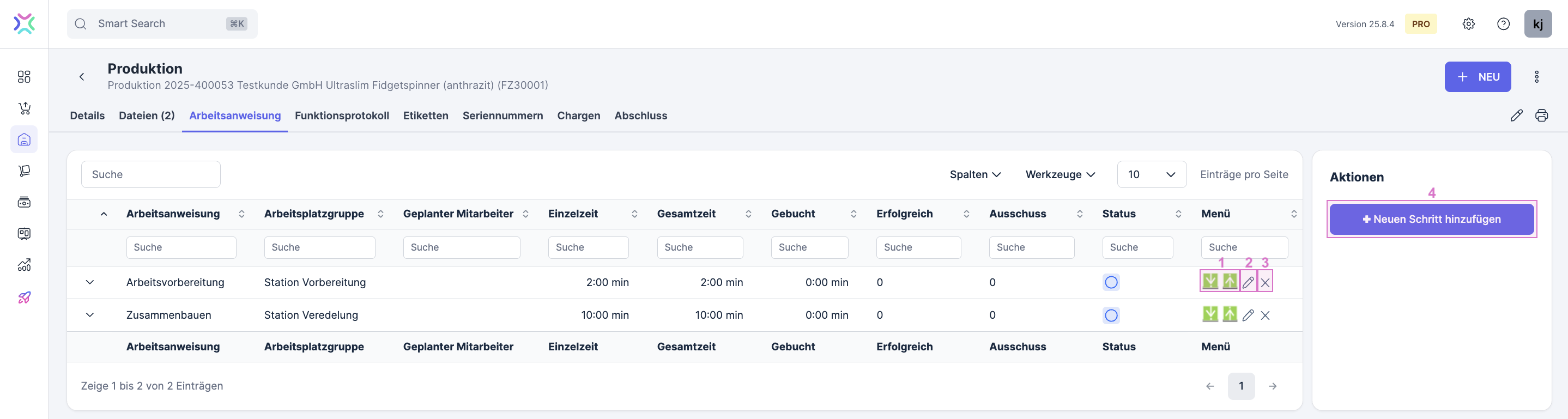Open the Spalten dropdown
1568x419 pixels.
click(974, 174)
